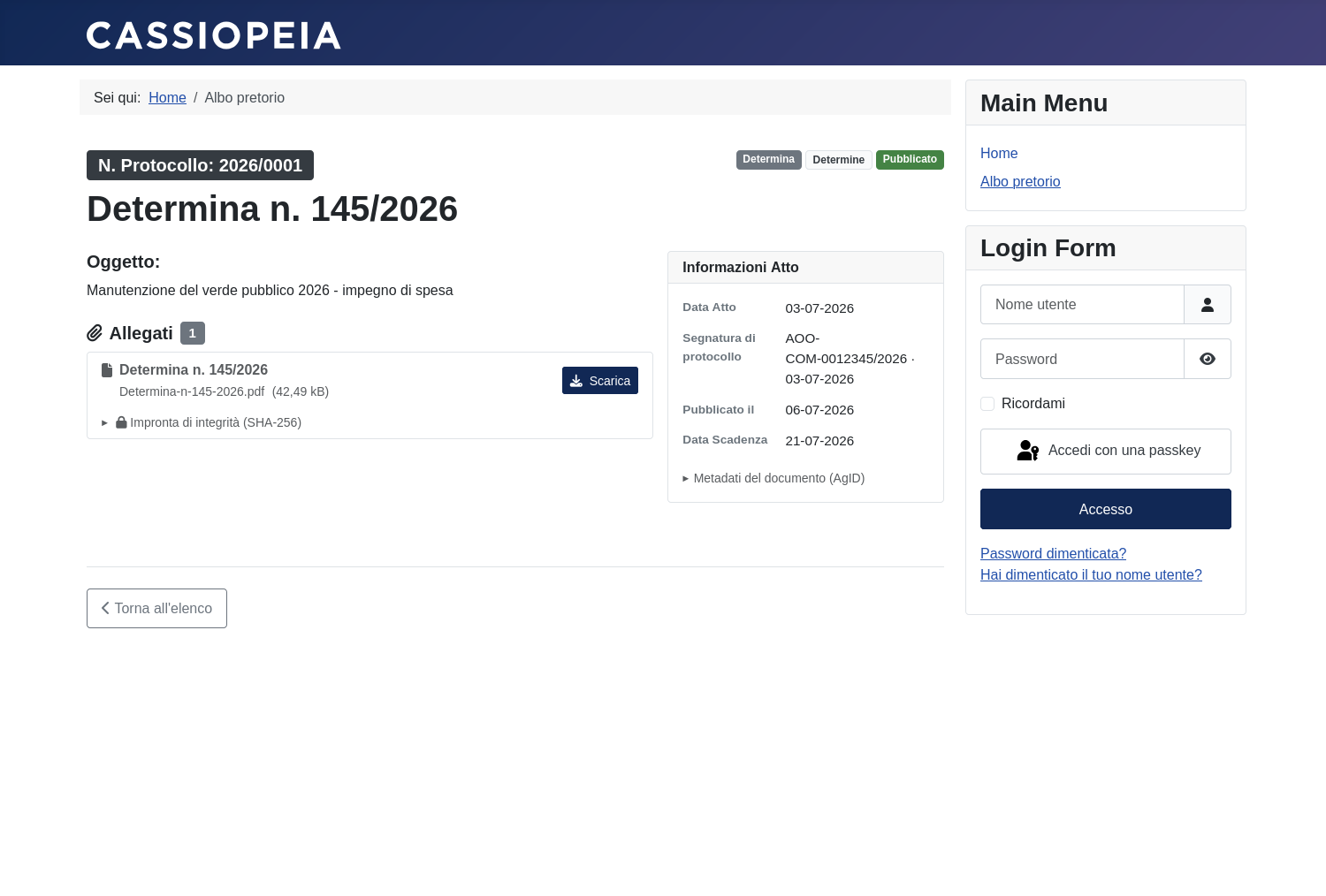Click the Allegati count badge showing 1
Viewport: 1326px width, 896px height.
[x=193, y=333]
